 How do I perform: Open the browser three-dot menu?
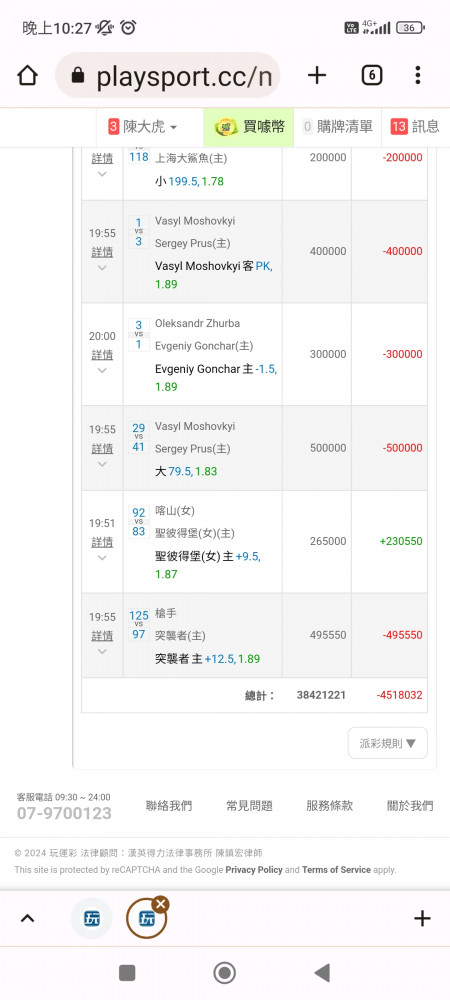click(x=417, y=75)
